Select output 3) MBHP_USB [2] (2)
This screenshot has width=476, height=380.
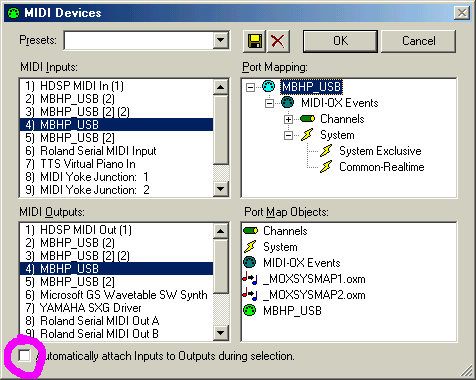coord(117,256)
